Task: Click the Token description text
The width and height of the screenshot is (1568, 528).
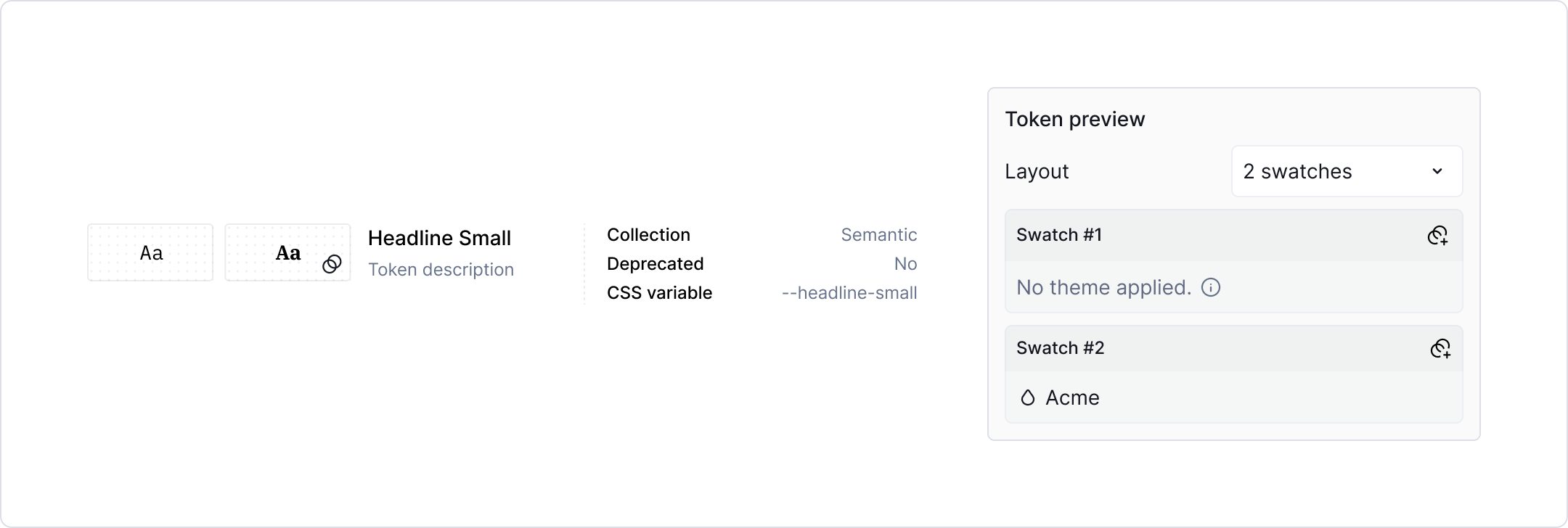Action: point(441,269)
